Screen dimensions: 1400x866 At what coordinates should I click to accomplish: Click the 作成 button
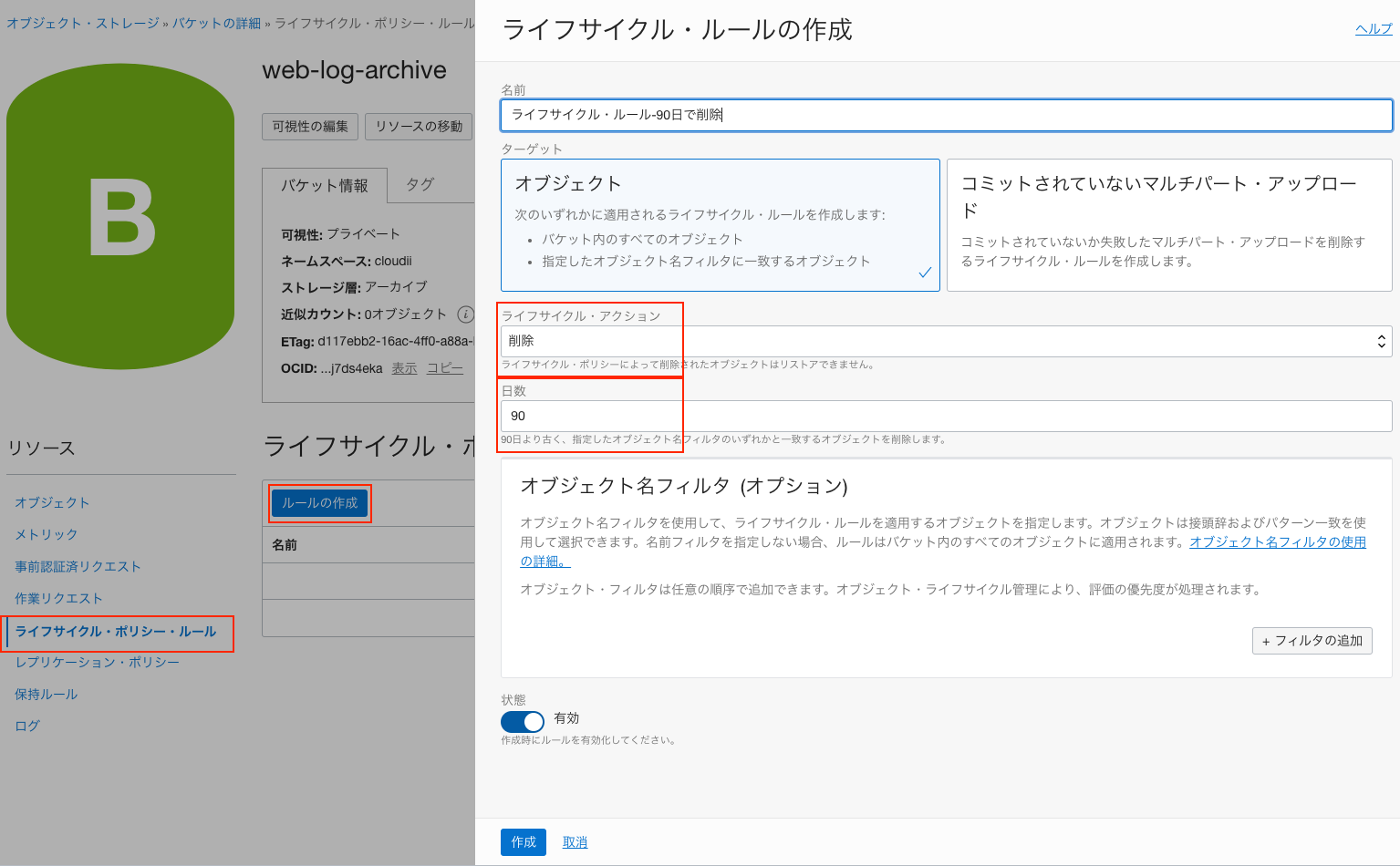(523, 842)
